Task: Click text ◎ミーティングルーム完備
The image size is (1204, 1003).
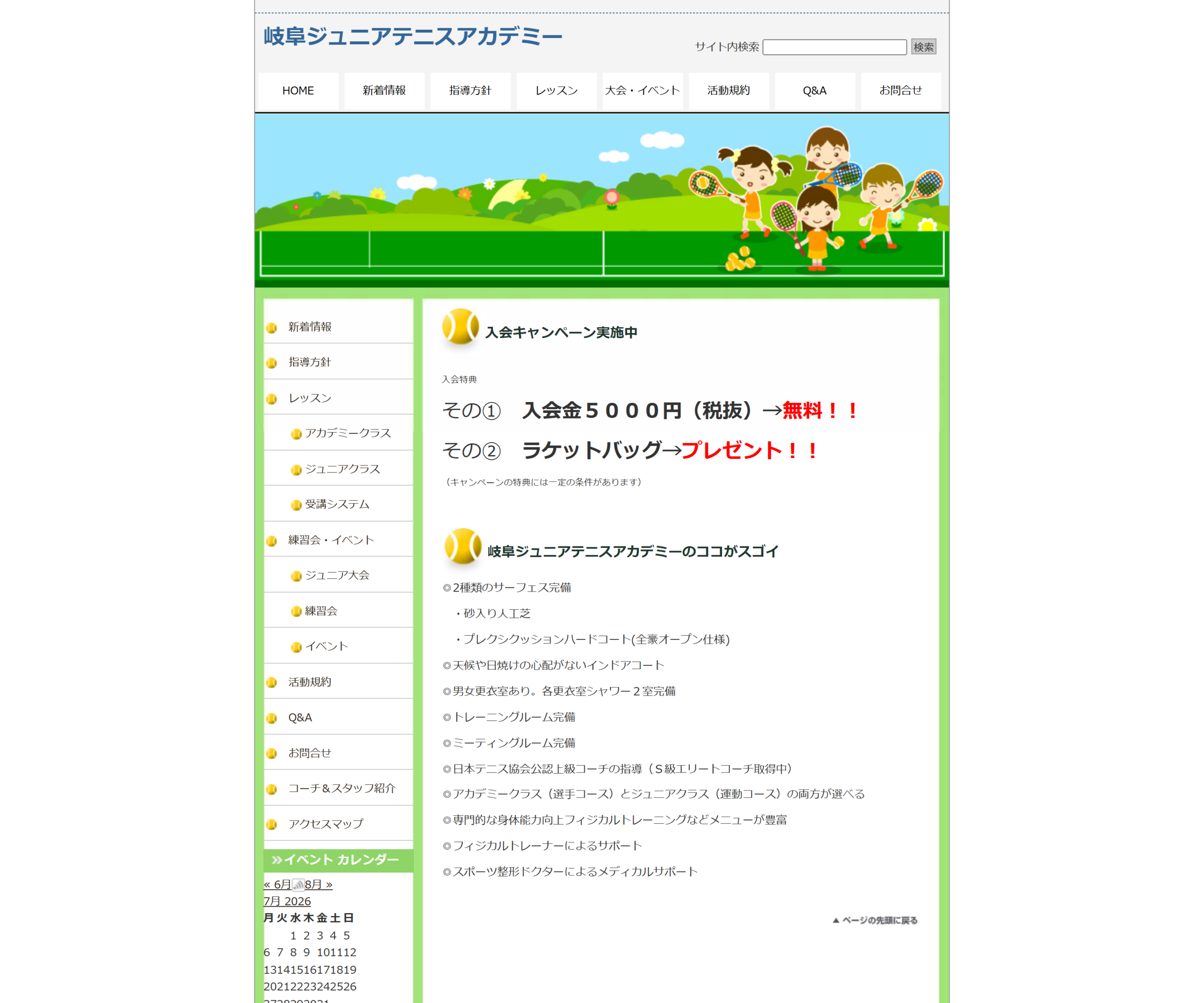Action: coord(509,743)
